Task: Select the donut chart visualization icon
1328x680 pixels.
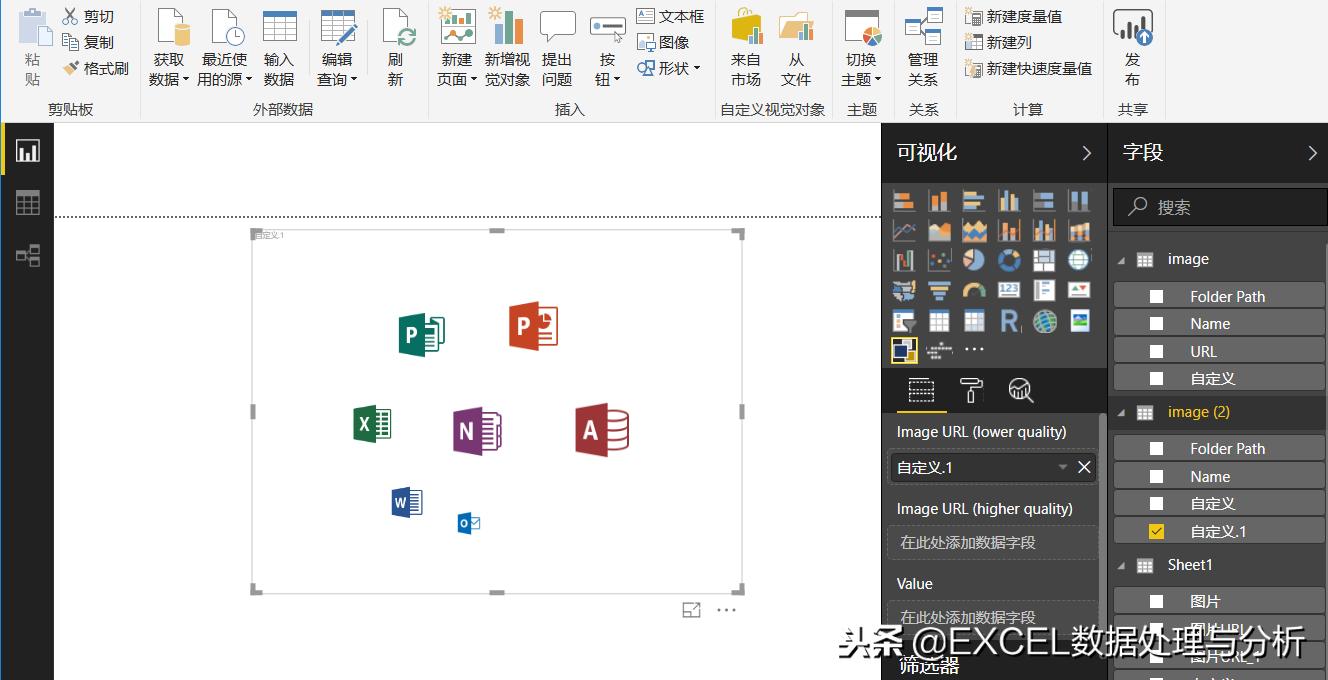Action: click(1009, 260)
